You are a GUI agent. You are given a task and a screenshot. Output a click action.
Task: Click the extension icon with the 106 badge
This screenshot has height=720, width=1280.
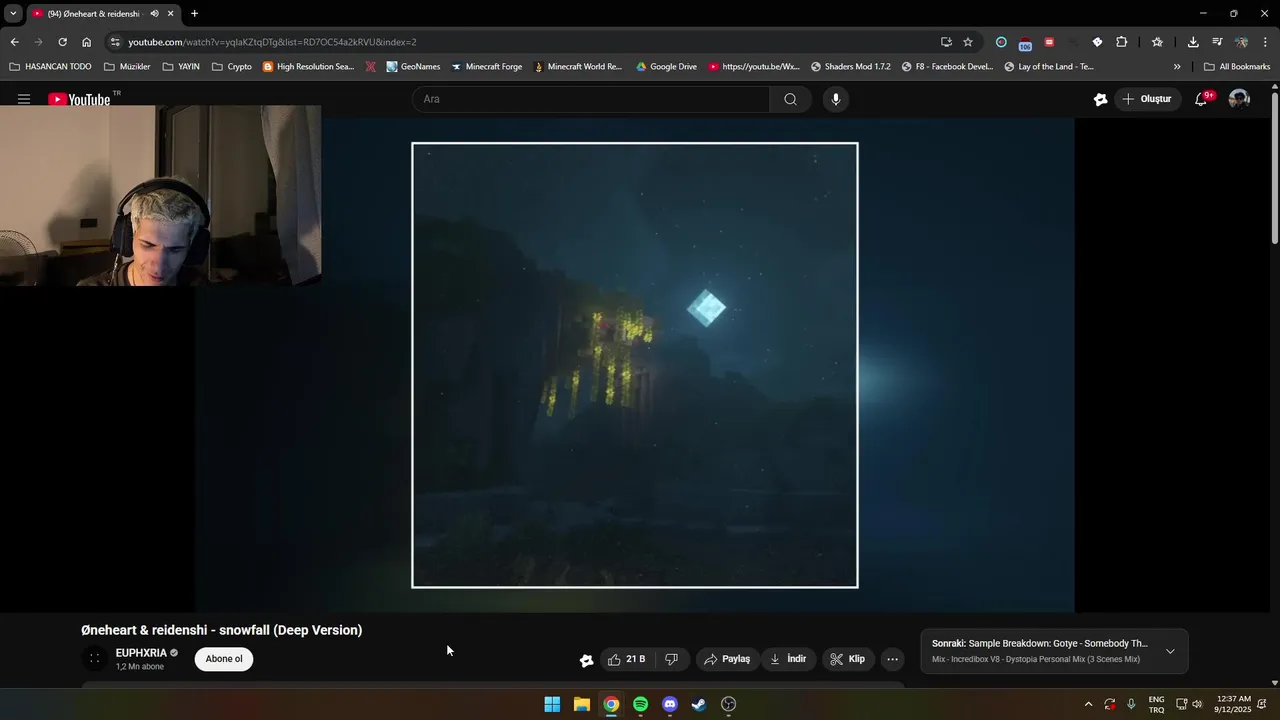[1025, 43]
